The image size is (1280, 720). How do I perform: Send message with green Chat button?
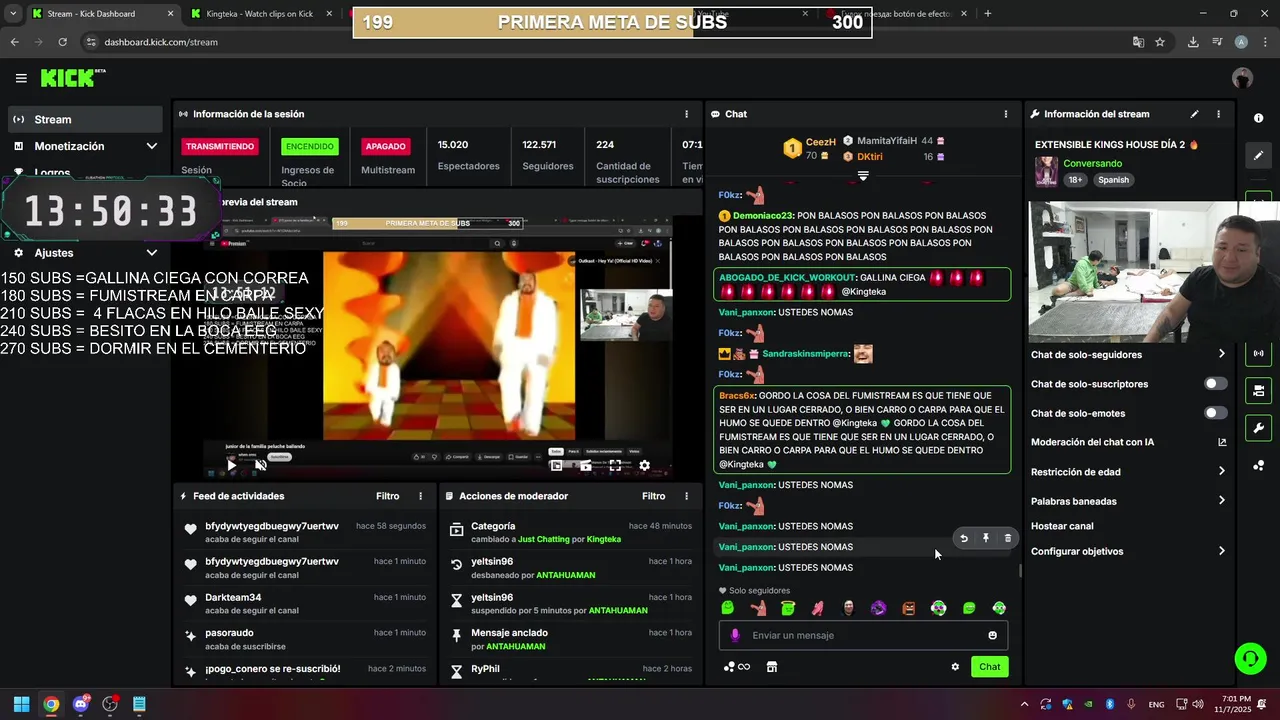(989, 667)
